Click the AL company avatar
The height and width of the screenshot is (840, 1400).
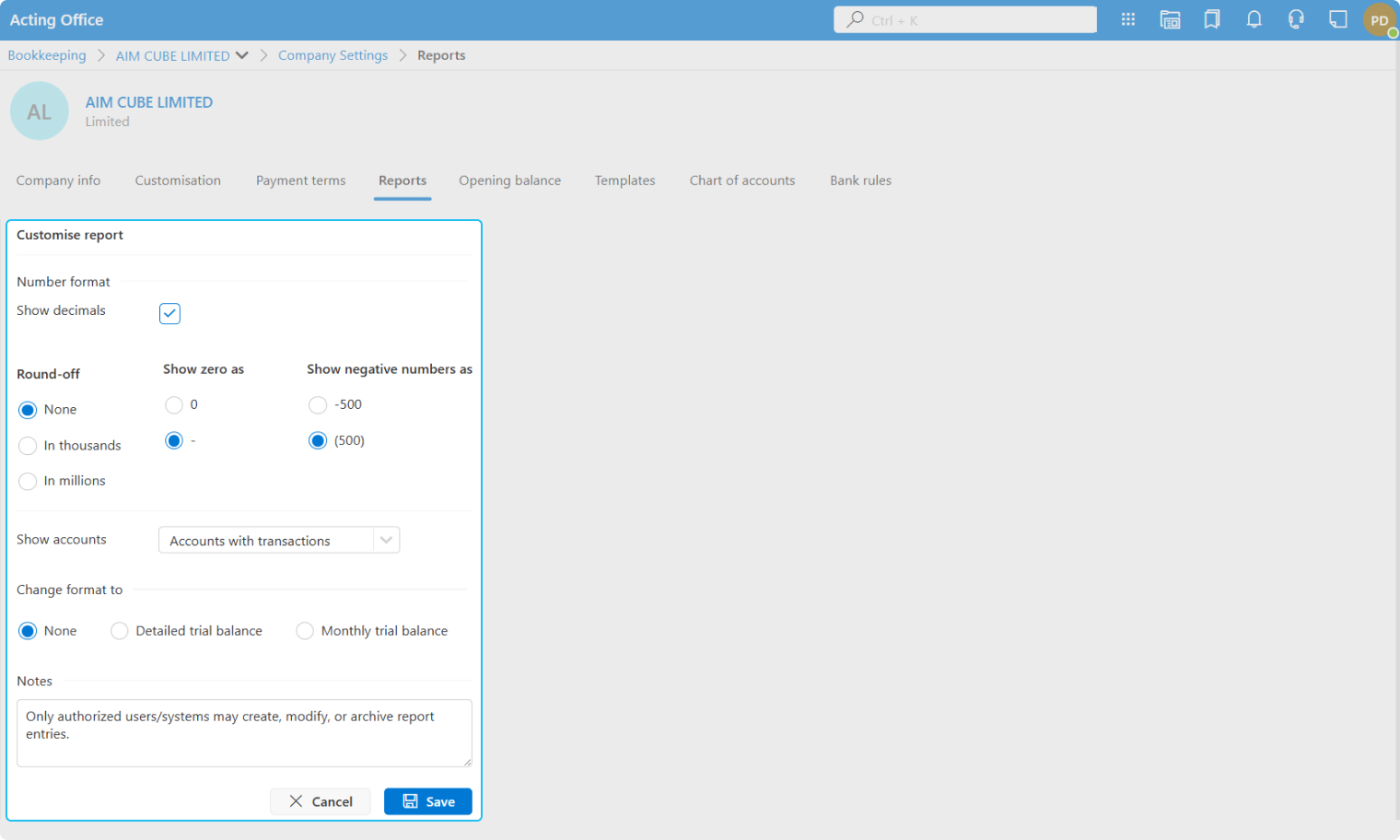point(40,111)
